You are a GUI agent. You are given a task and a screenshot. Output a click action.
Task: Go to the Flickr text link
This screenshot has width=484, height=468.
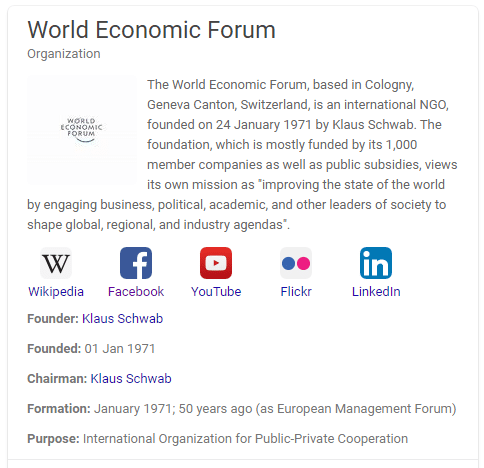[x=296, y=292]
